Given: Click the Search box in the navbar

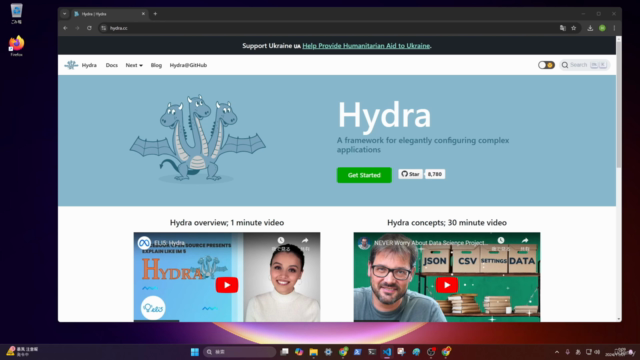Looking at the screenshot, I should pos(584,65).
